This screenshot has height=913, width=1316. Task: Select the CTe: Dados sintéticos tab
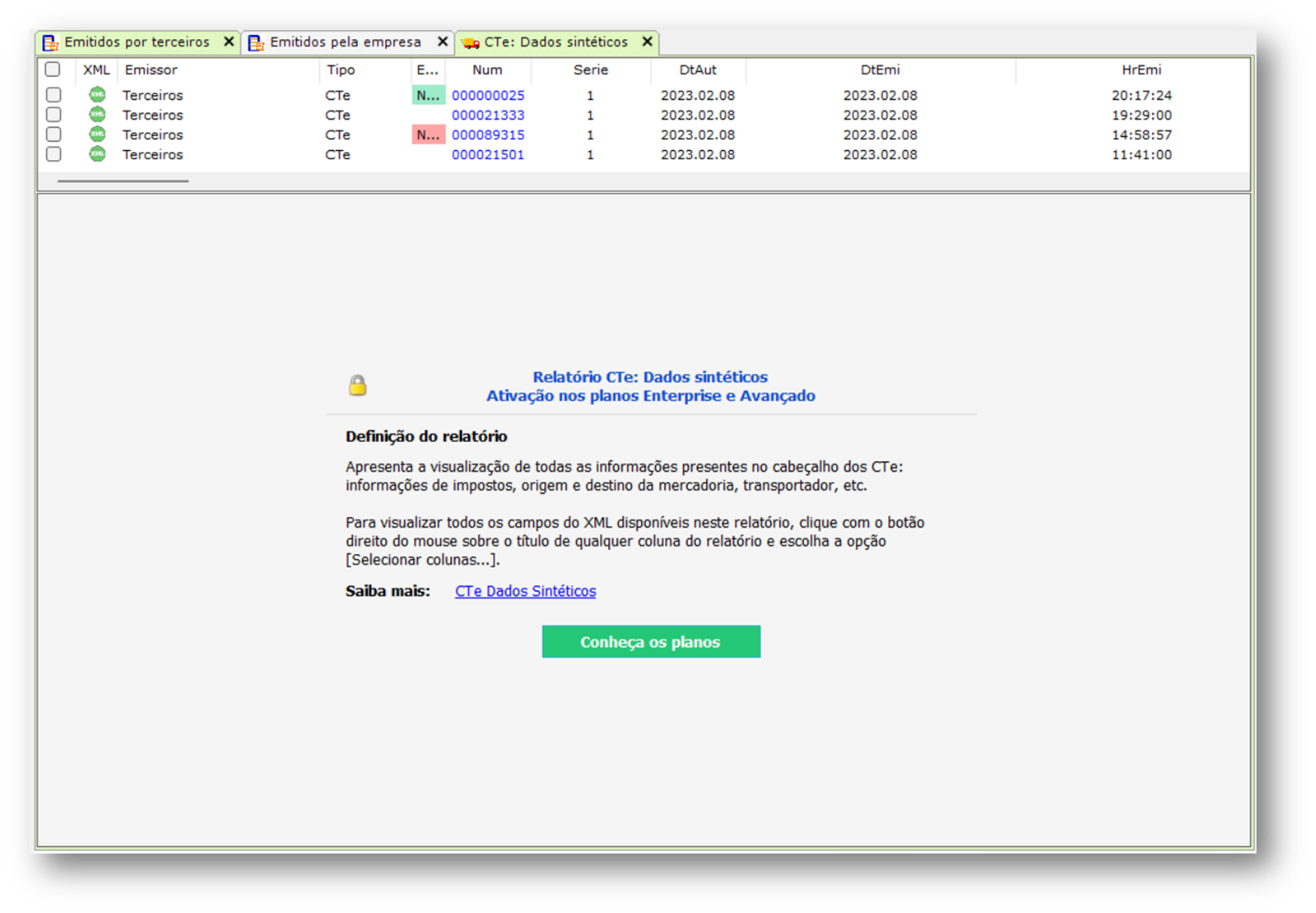[555, 42]
